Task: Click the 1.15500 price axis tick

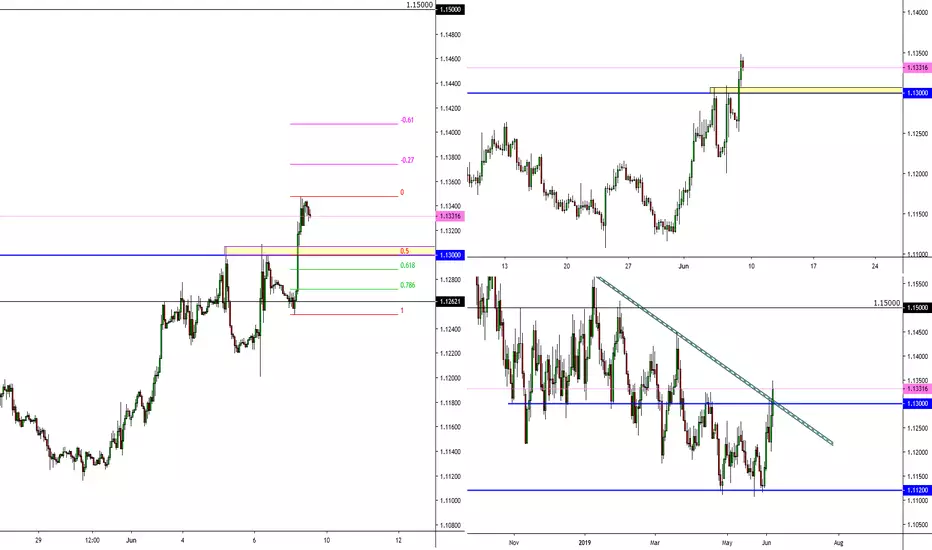Action: coord(918,285)
